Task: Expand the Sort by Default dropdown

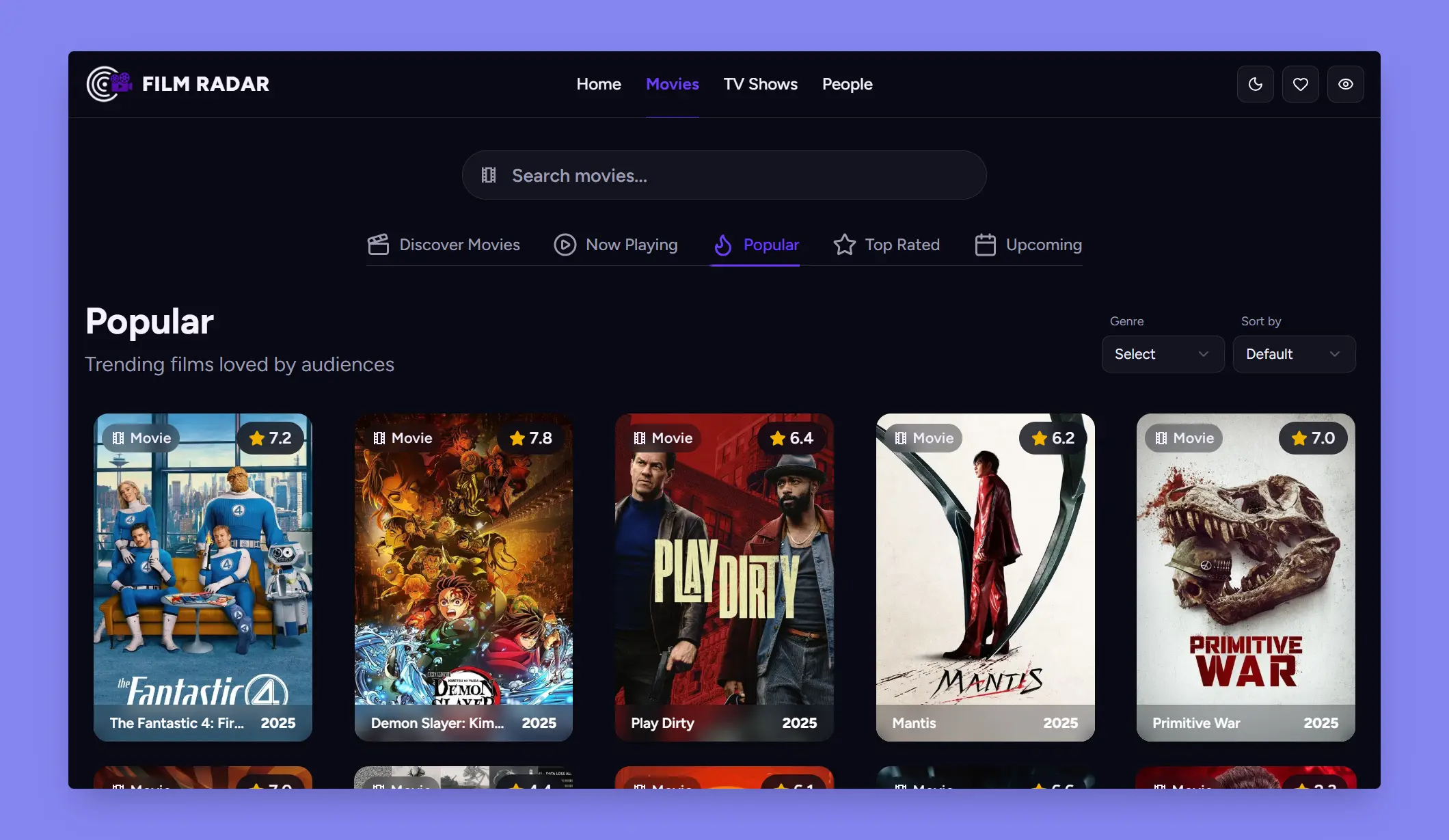Action: (1294, 354)
